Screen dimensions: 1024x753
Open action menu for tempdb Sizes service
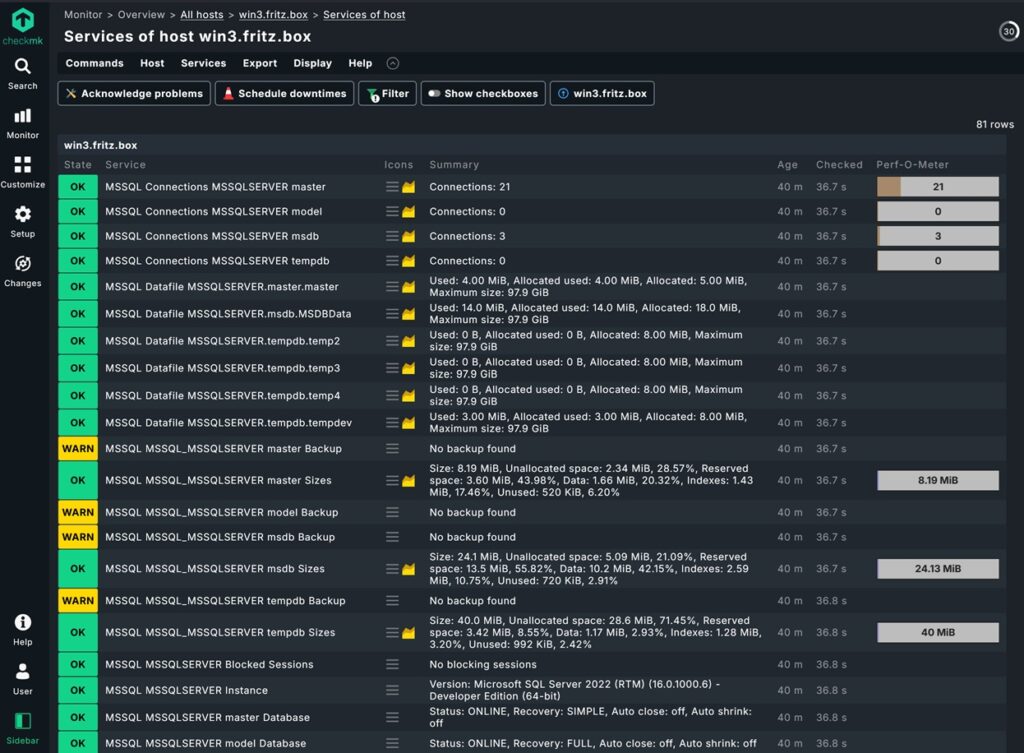pos(392,633)
